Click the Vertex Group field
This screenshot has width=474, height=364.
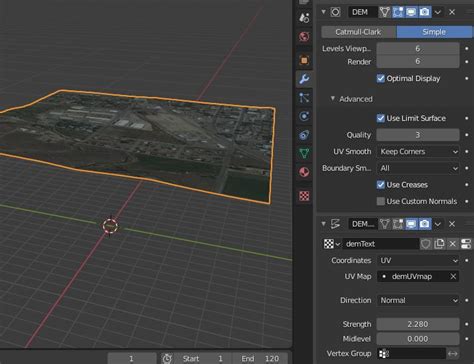412,353
